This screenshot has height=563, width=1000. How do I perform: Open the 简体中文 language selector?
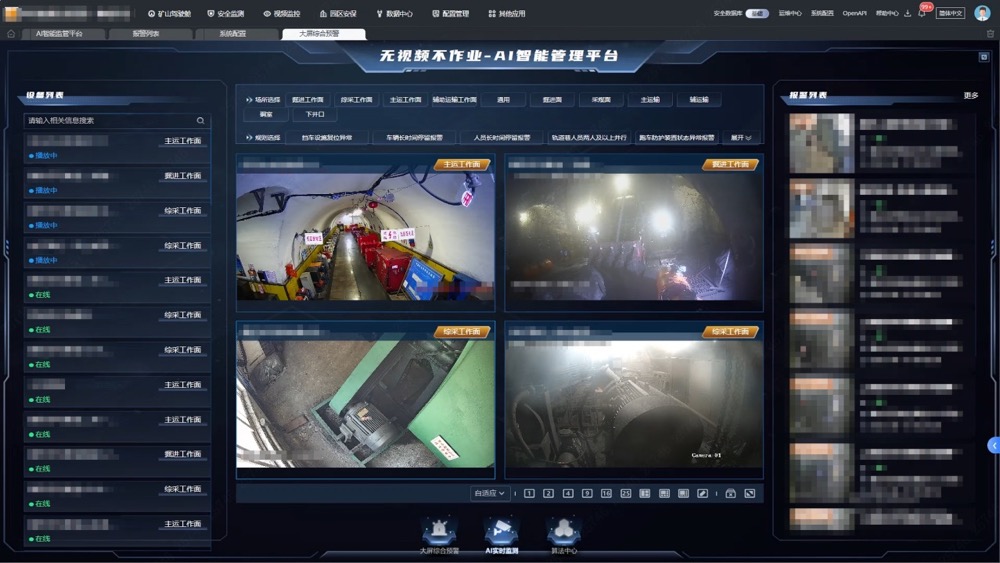pyautogui.click(x=950, y=14)
